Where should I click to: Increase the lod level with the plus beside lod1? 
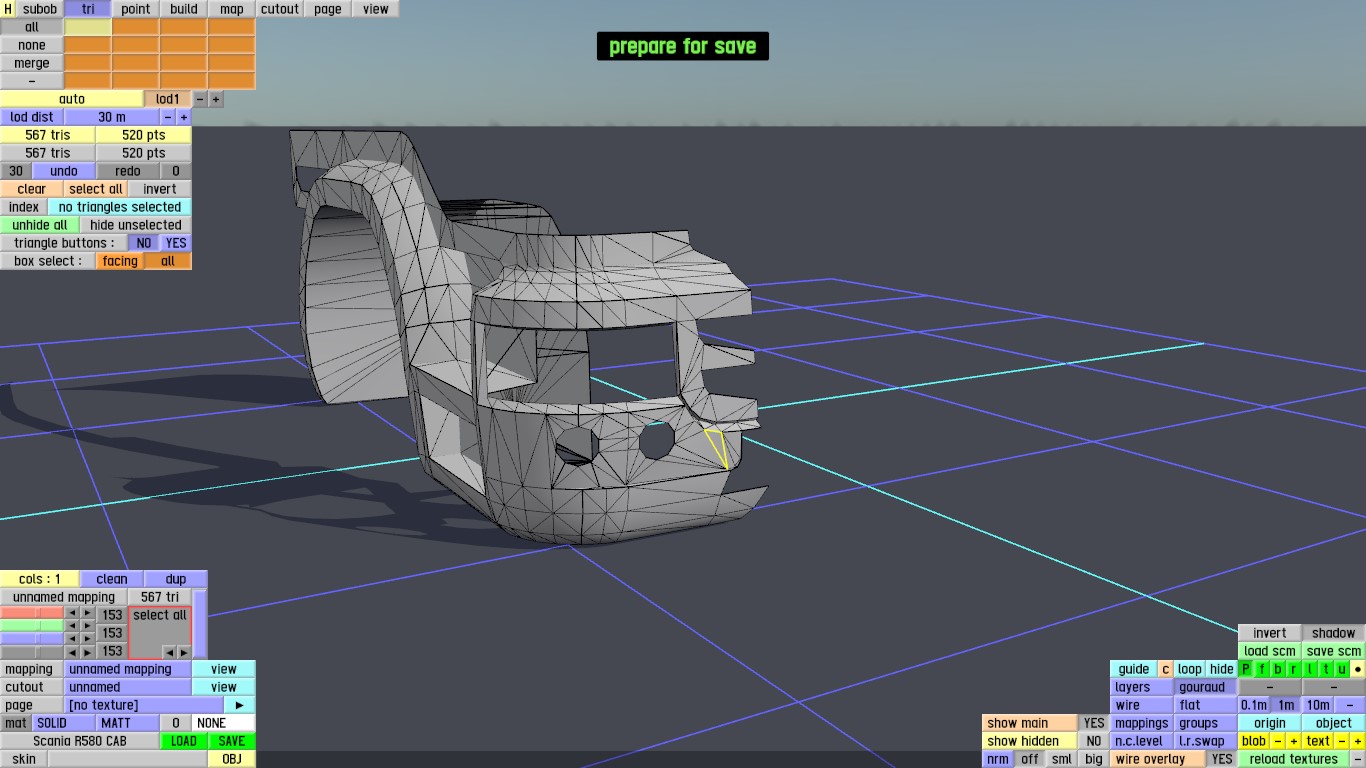point(216,99)
